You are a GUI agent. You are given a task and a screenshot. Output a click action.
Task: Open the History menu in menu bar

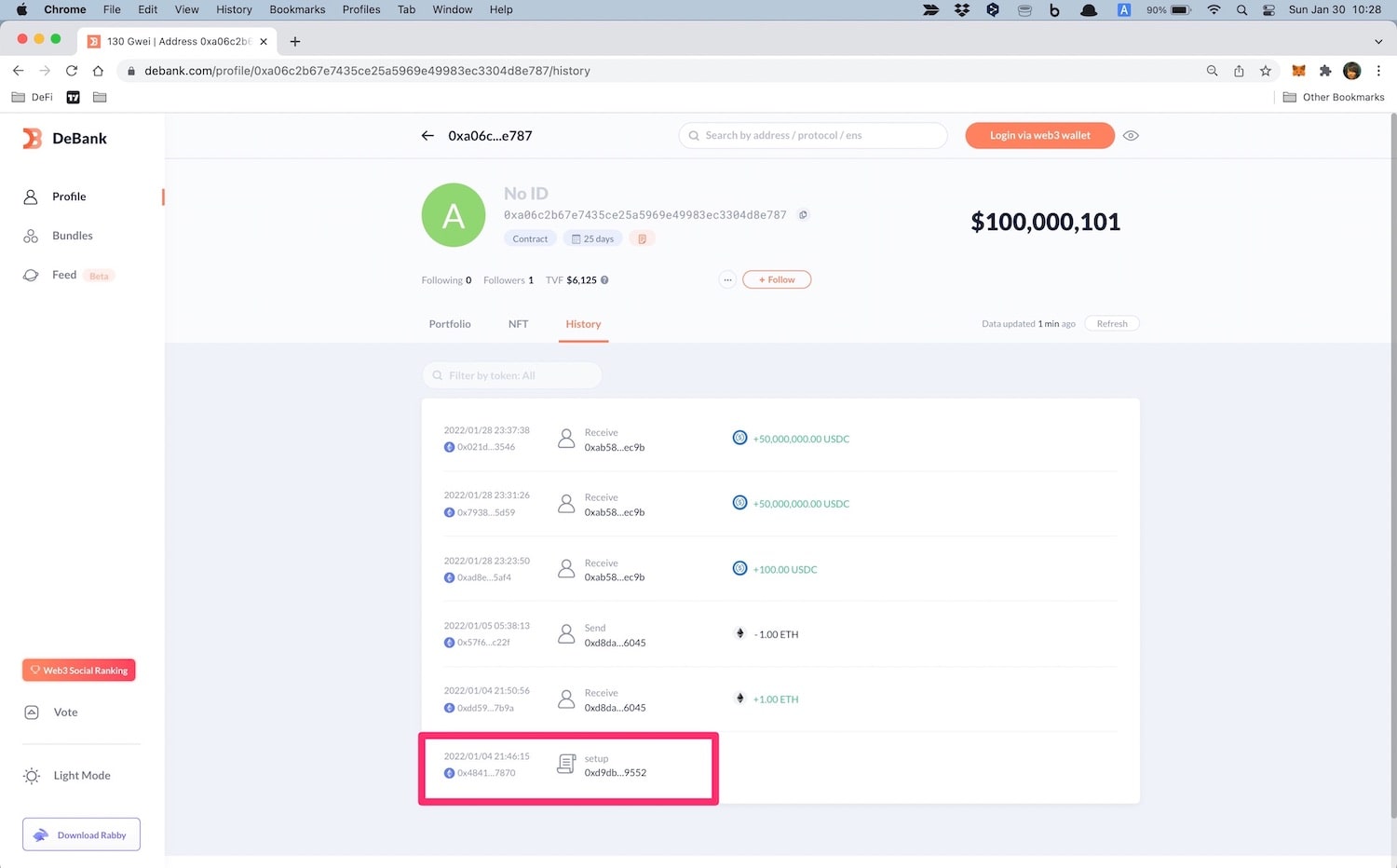234,9
